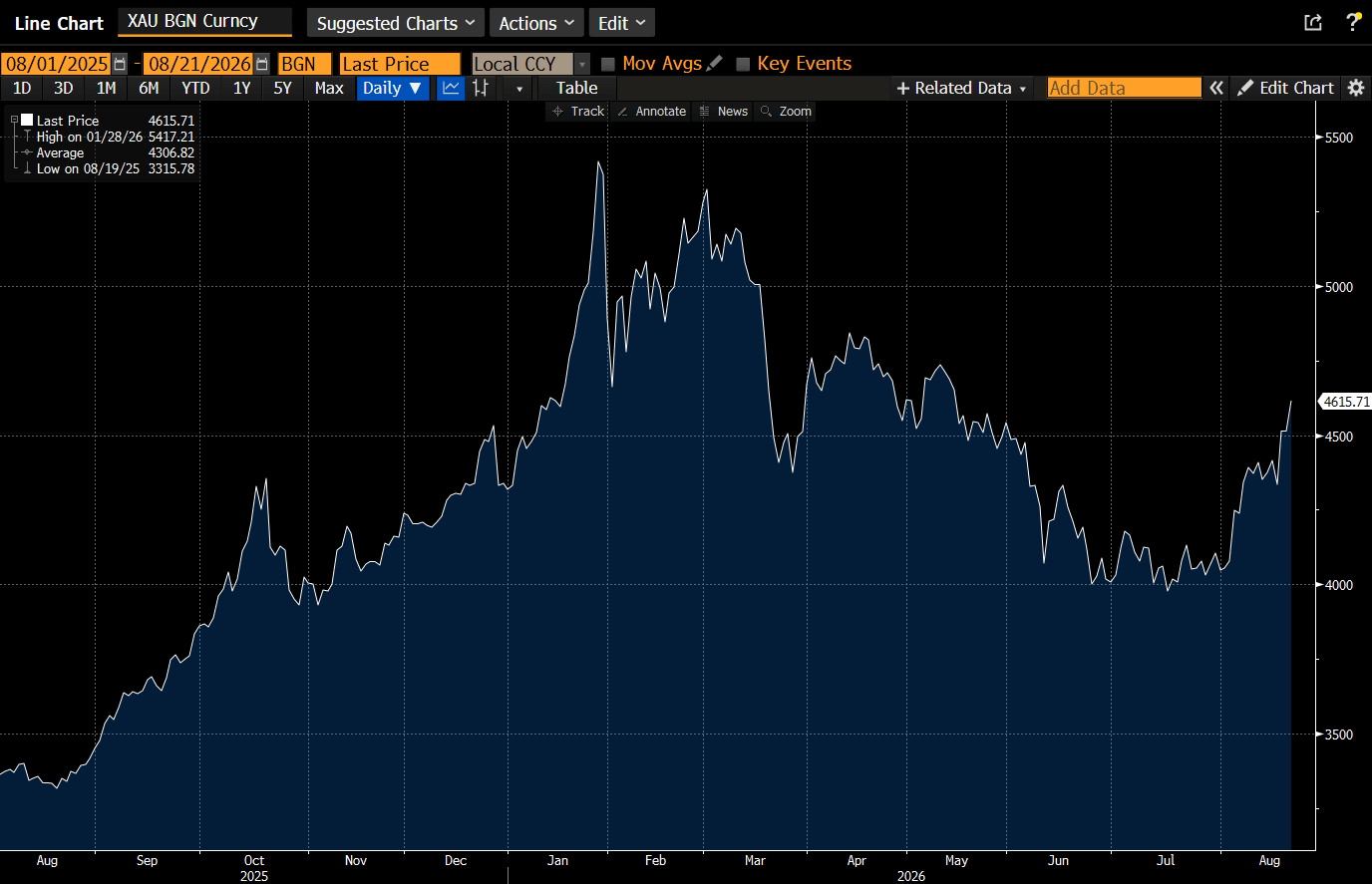Enable the Key Events checkbox
Viewport: 1372px width, 884px height.
(x=743, y=64)
